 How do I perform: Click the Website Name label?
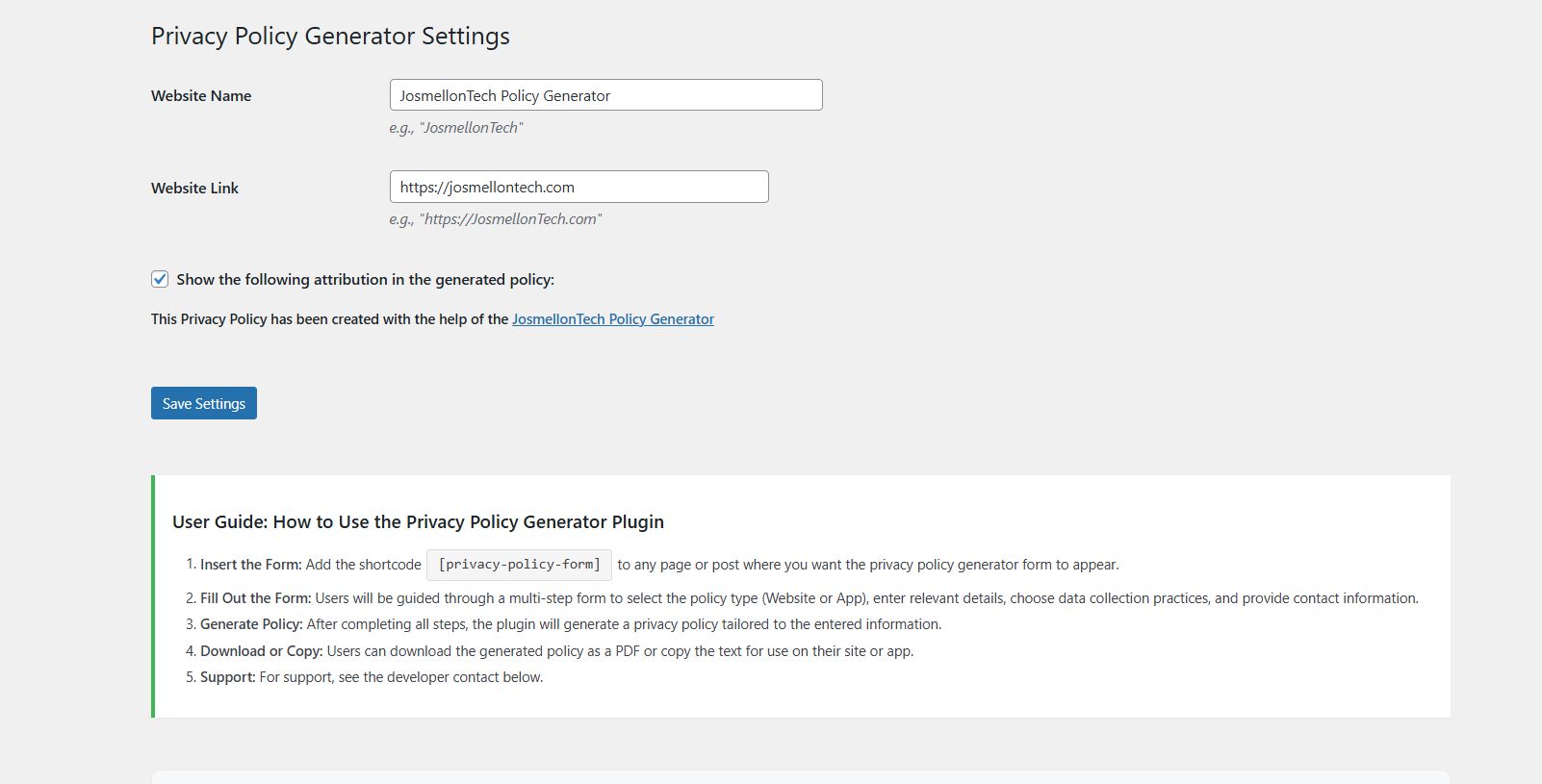pyautogui.click(x=201, y=96)
